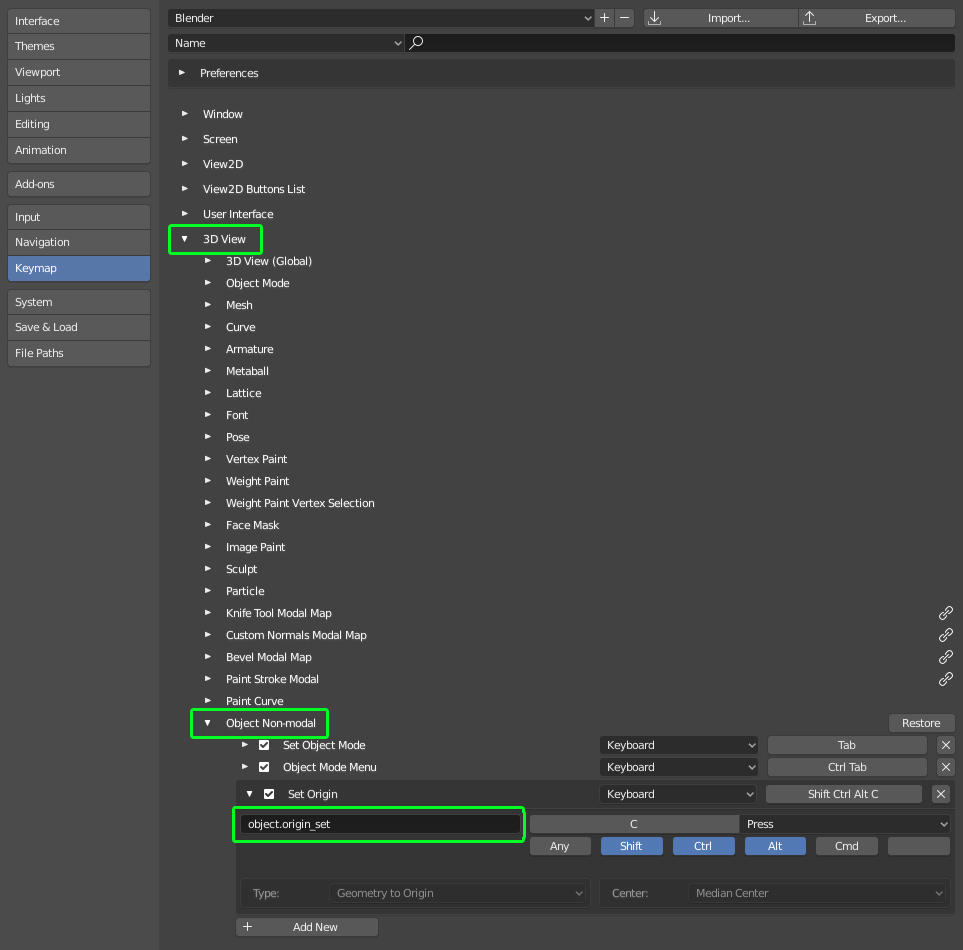This screenshot has height=950, width=963.
Task: Open the Type dropdown showing Geometry to Origin
Action: pos(458,893)
